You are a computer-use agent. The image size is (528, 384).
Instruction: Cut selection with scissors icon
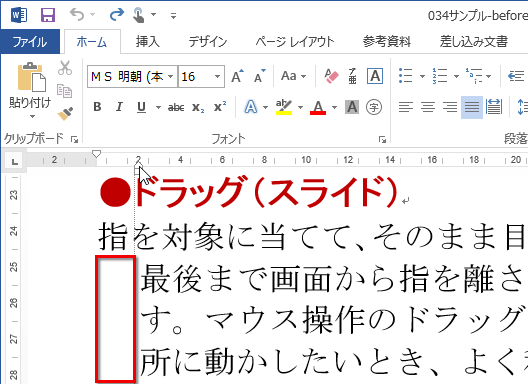pos(65,67)
